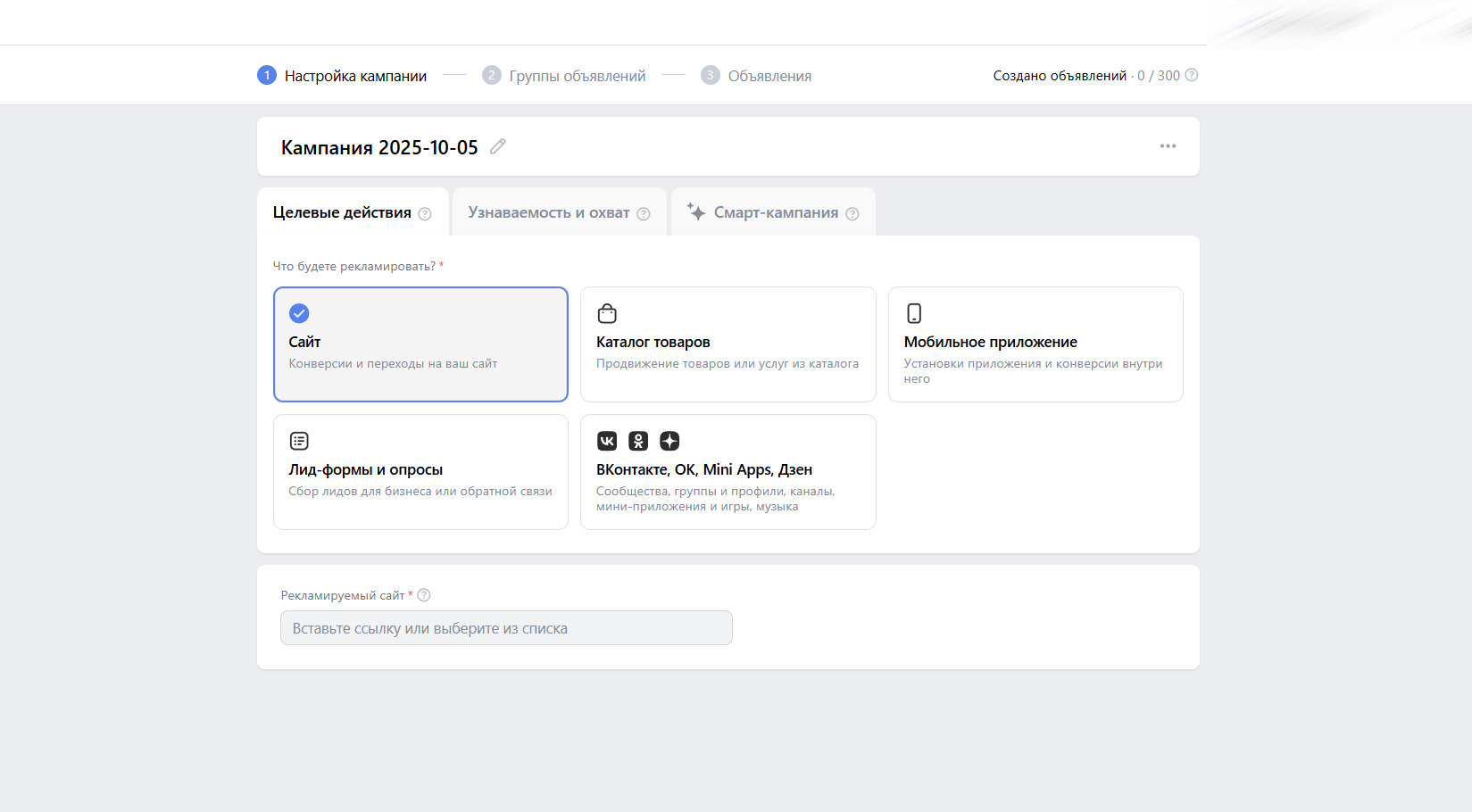The width and height of the screenshot is (1472, 812).
Task: Click the smartphone icon on Мобильное приложение
Action: (914, 313)
